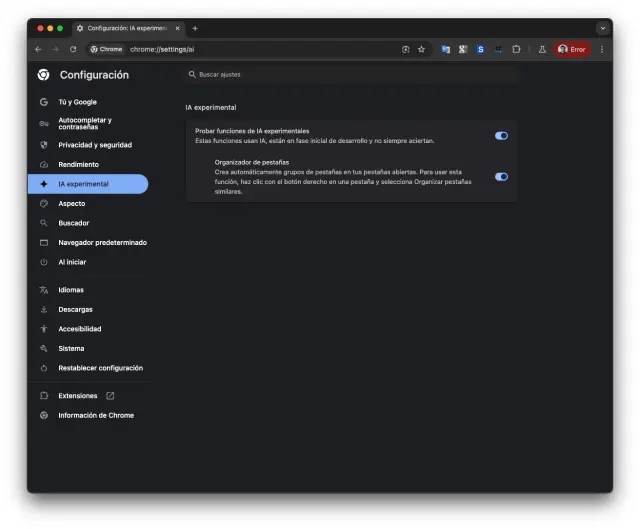
Task: Click the back navigation arrow
Action: click(38, 49)
